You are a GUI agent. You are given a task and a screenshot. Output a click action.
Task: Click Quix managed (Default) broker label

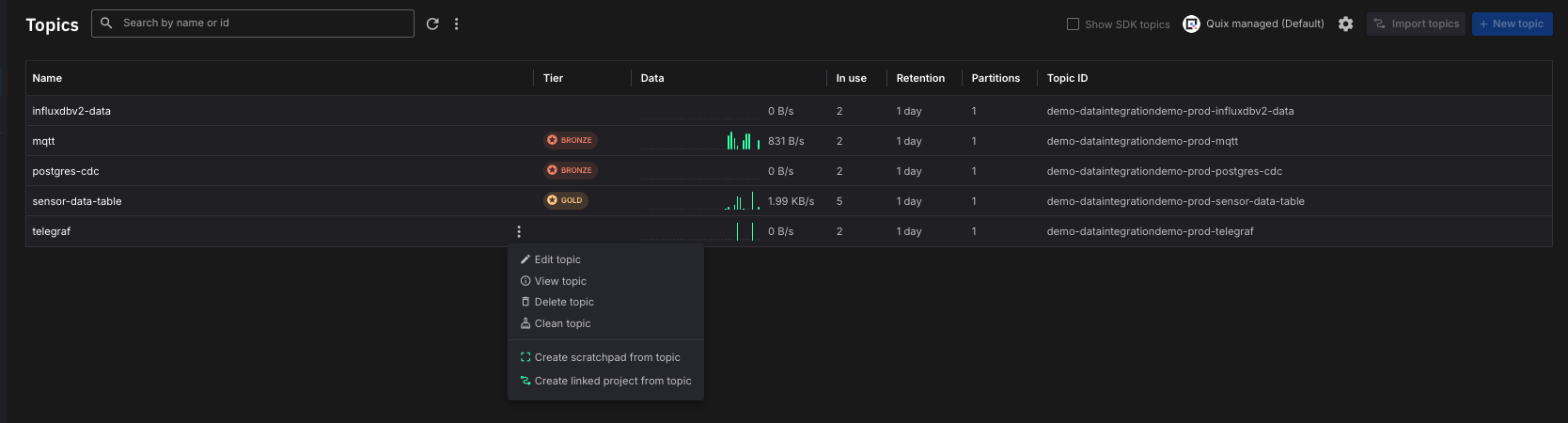coord(1265,23)
